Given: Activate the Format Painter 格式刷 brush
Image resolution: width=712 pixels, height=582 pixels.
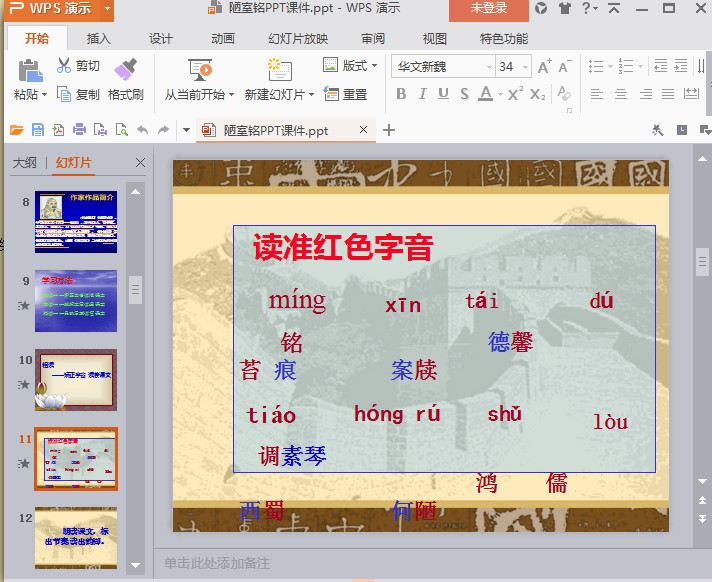Looking at the screenshot, I should click(x=126, y=69).
